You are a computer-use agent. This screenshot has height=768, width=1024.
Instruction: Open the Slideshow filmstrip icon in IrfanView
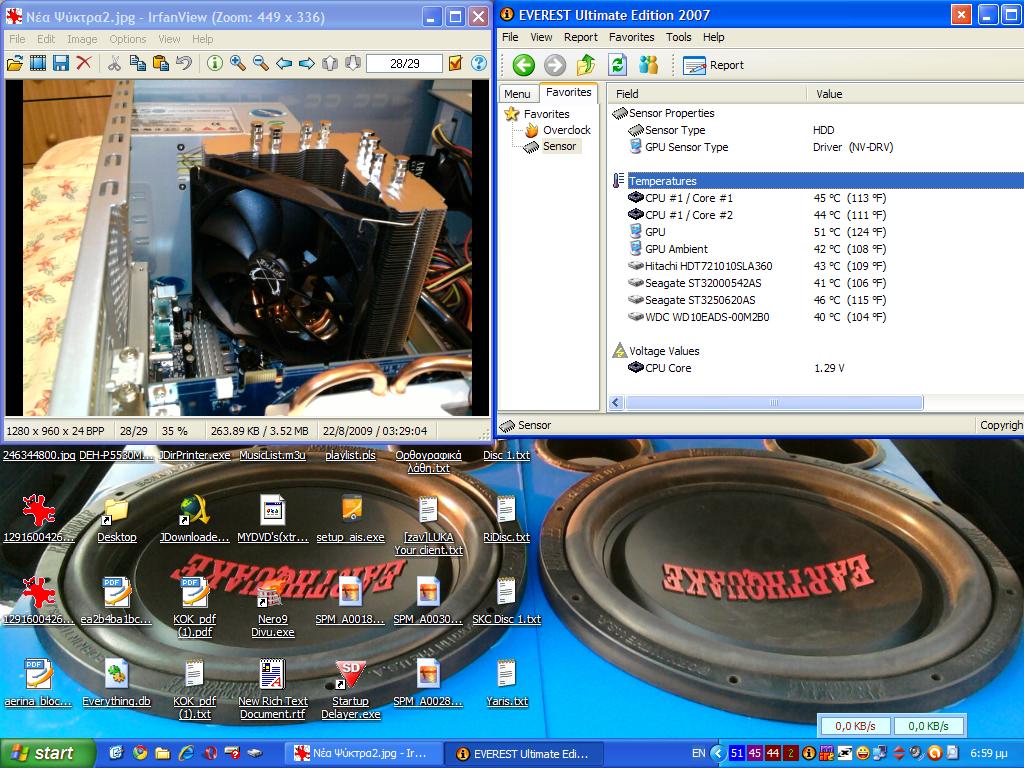38,63
